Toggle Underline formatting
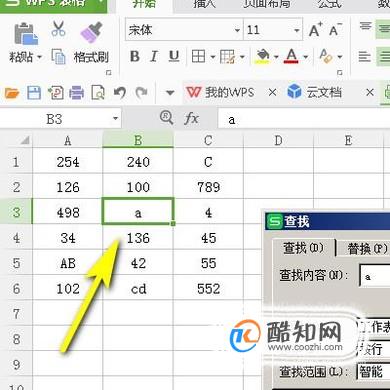 174,56
